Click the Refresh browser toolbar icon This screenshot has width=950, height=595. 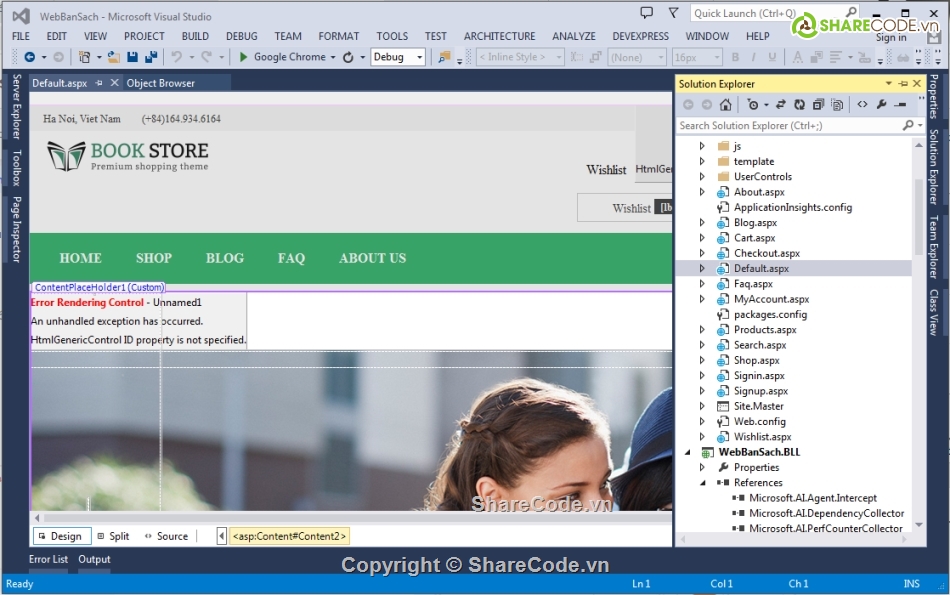pos(348,57)
